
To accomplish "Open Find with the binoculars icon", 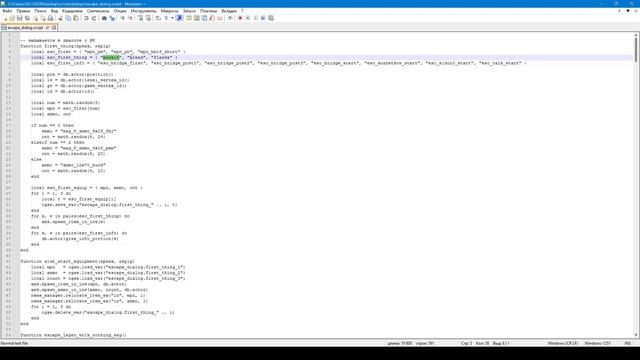I will 104,18.
